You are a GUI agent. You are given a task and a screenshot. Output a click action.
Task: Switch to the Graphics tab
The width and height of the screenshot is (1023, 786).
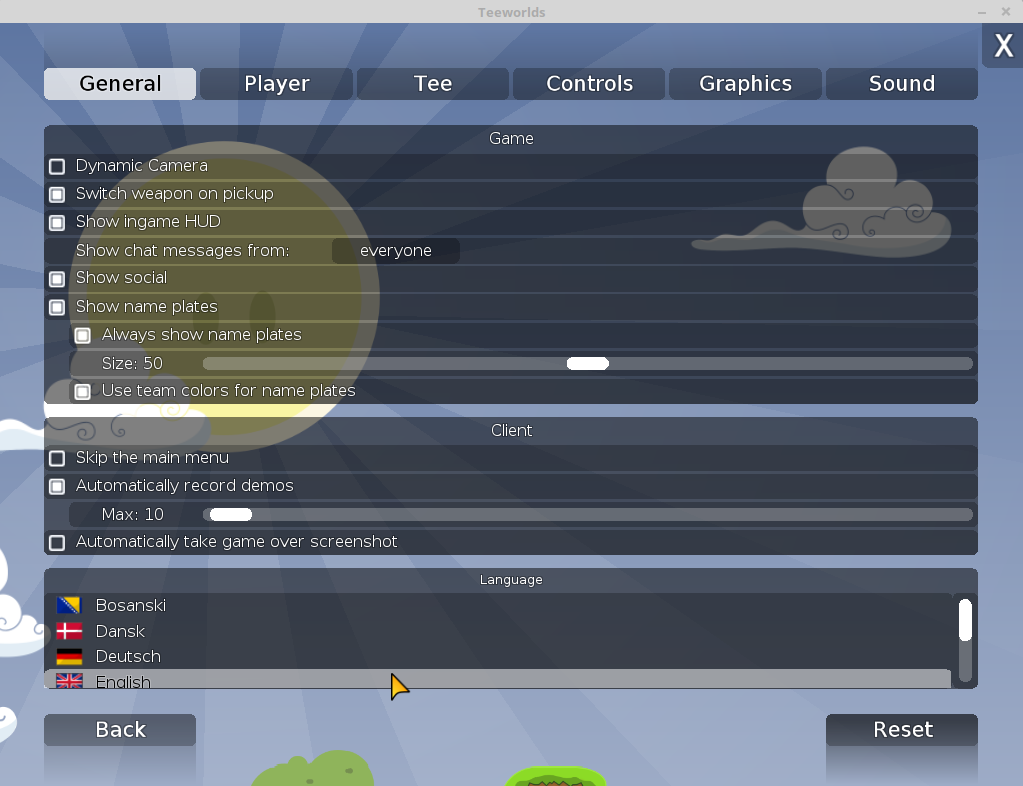coord(745,84)
